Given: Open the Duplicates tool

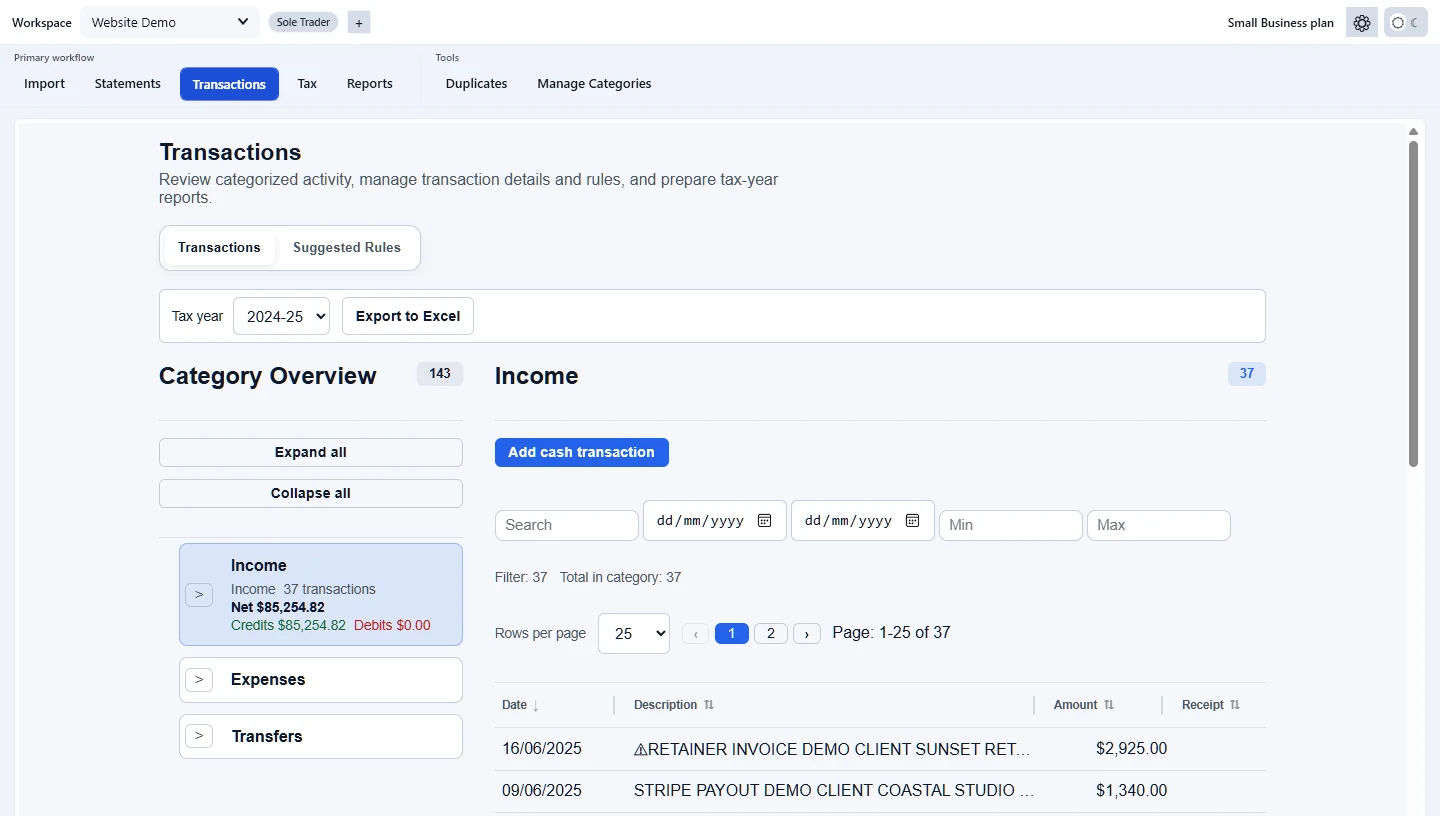Looking at the screenshot, I should coord(477,84).
